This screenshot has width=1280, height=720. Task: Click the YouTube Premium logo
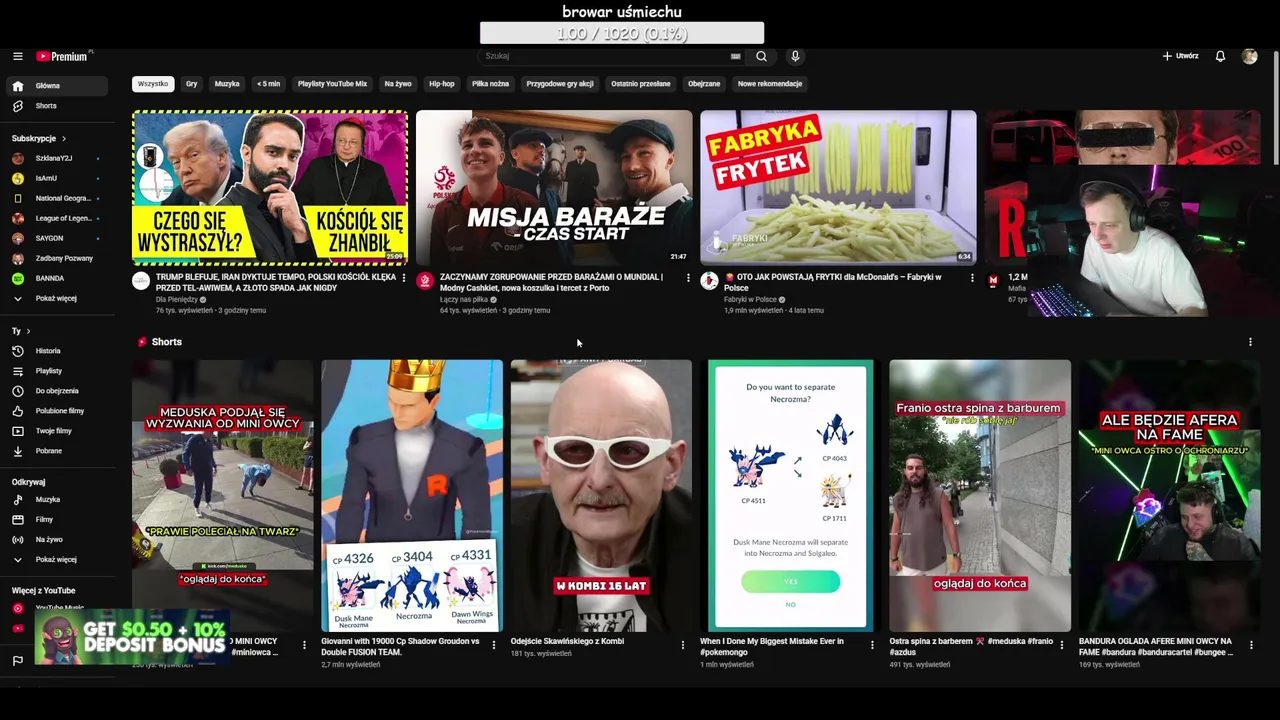pos(63,56)
